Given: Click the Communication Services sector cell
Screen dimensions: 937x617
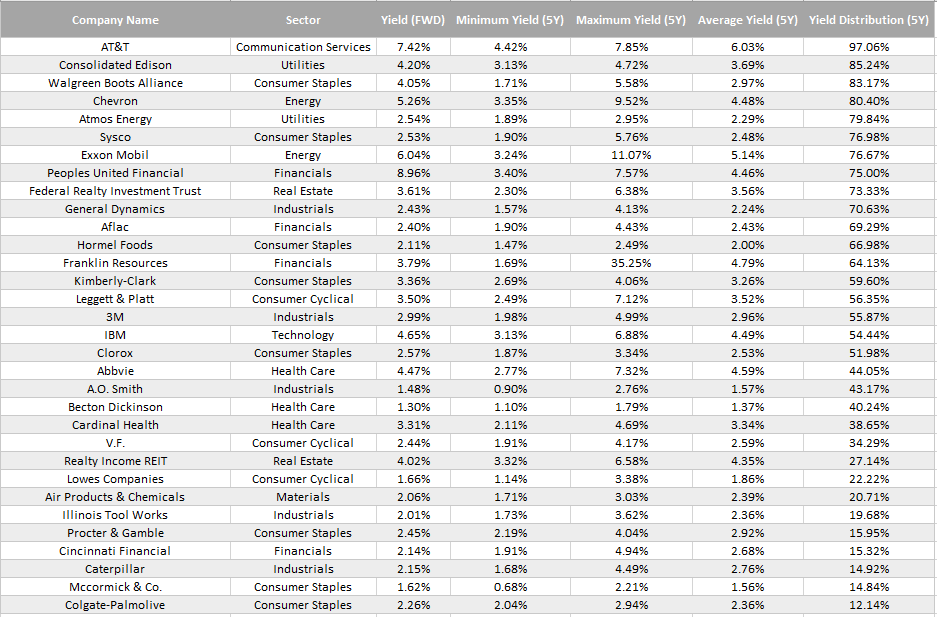Looking at the screenshot, I should [x=303, y=47].
